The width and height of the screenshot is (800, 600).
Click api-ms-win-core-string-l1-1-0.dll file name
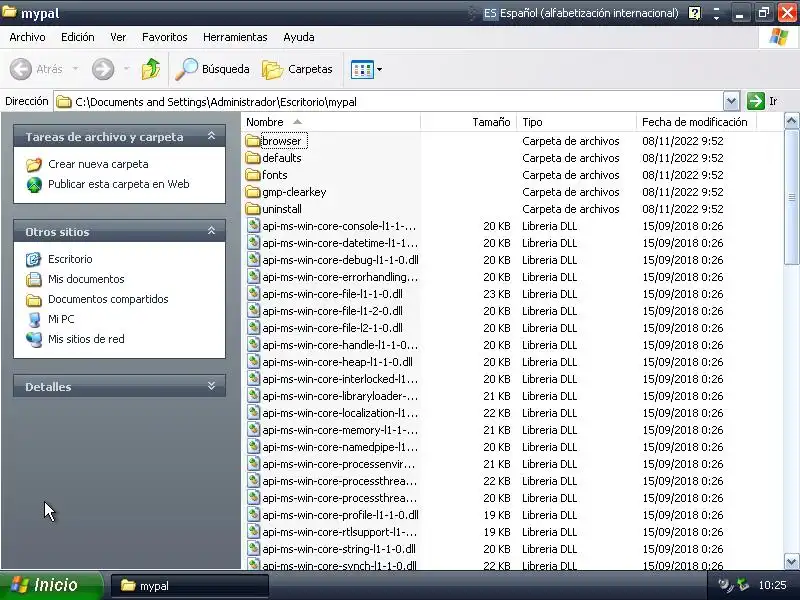point(339,549)
